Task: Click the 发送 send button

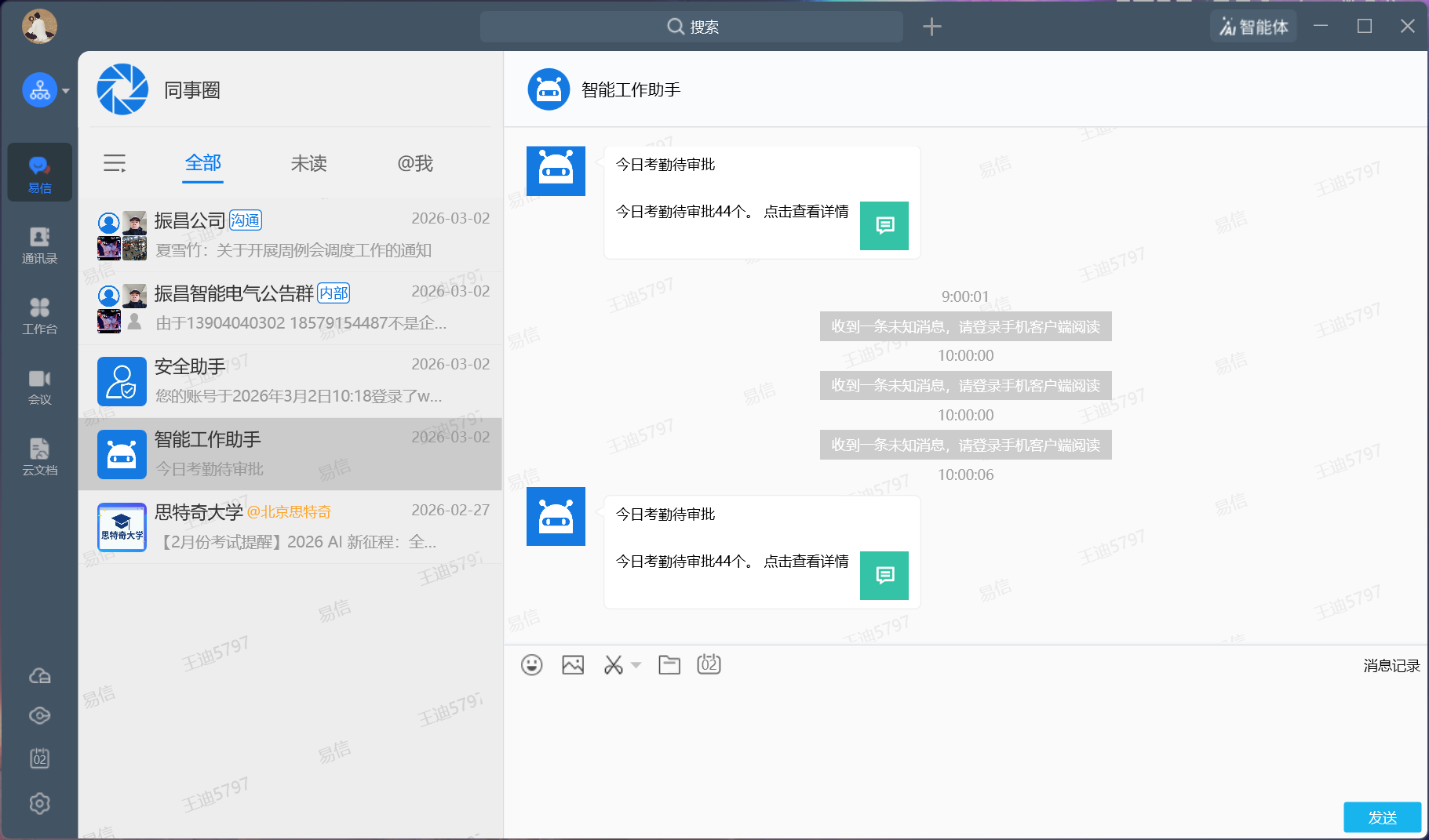Action: point(1382,816)
